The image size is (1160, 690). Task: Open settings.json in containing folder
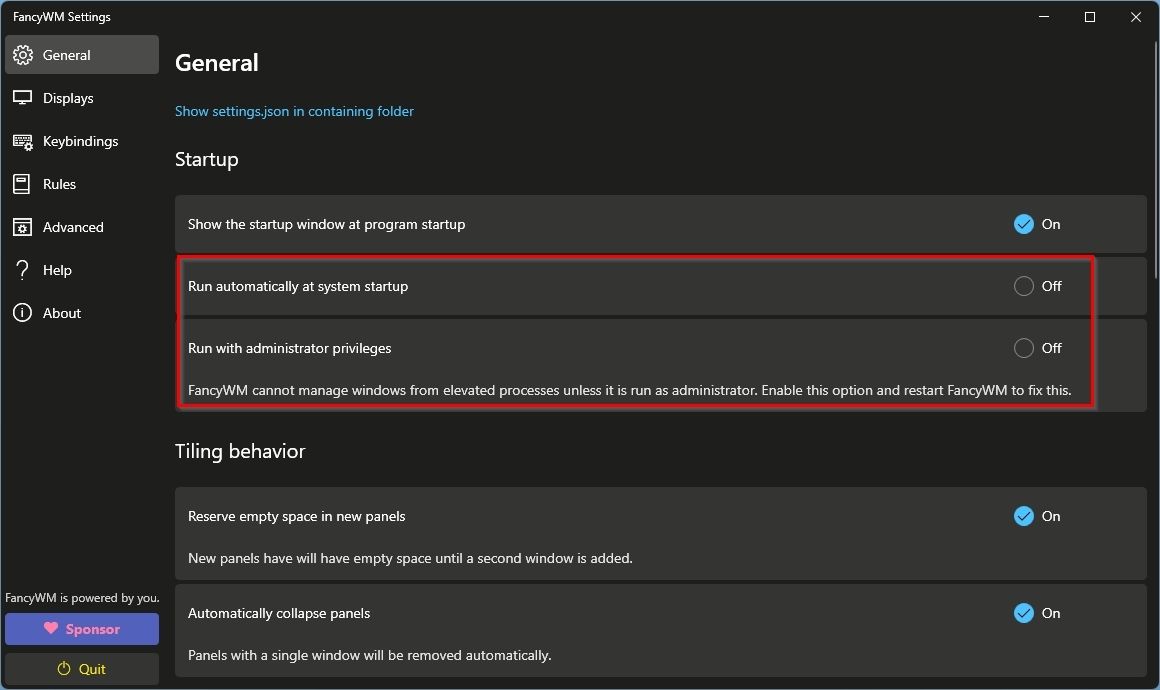coord(294,111)
